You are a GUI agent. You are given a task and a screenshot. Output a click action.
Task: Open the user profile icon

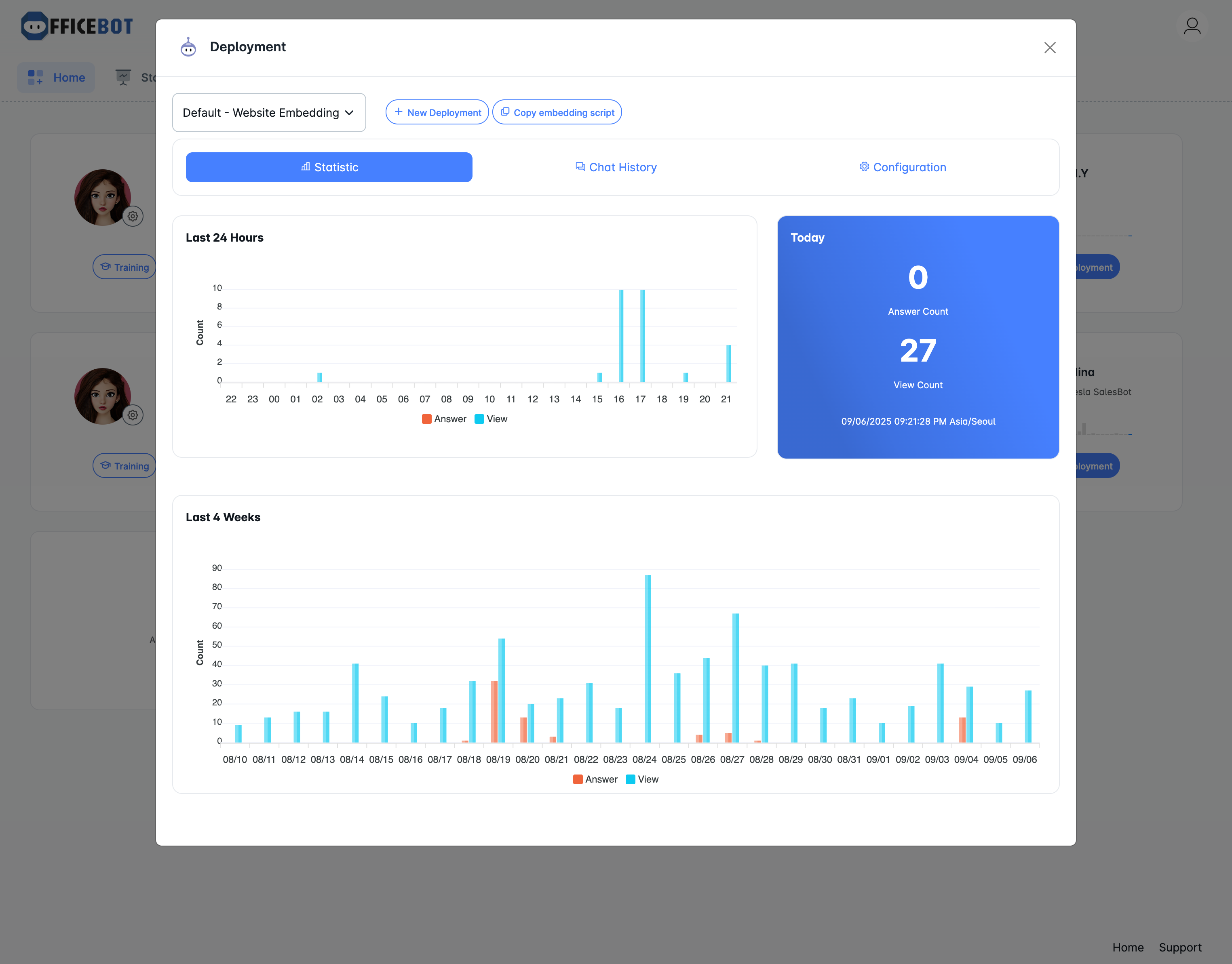coord(1192,26)
